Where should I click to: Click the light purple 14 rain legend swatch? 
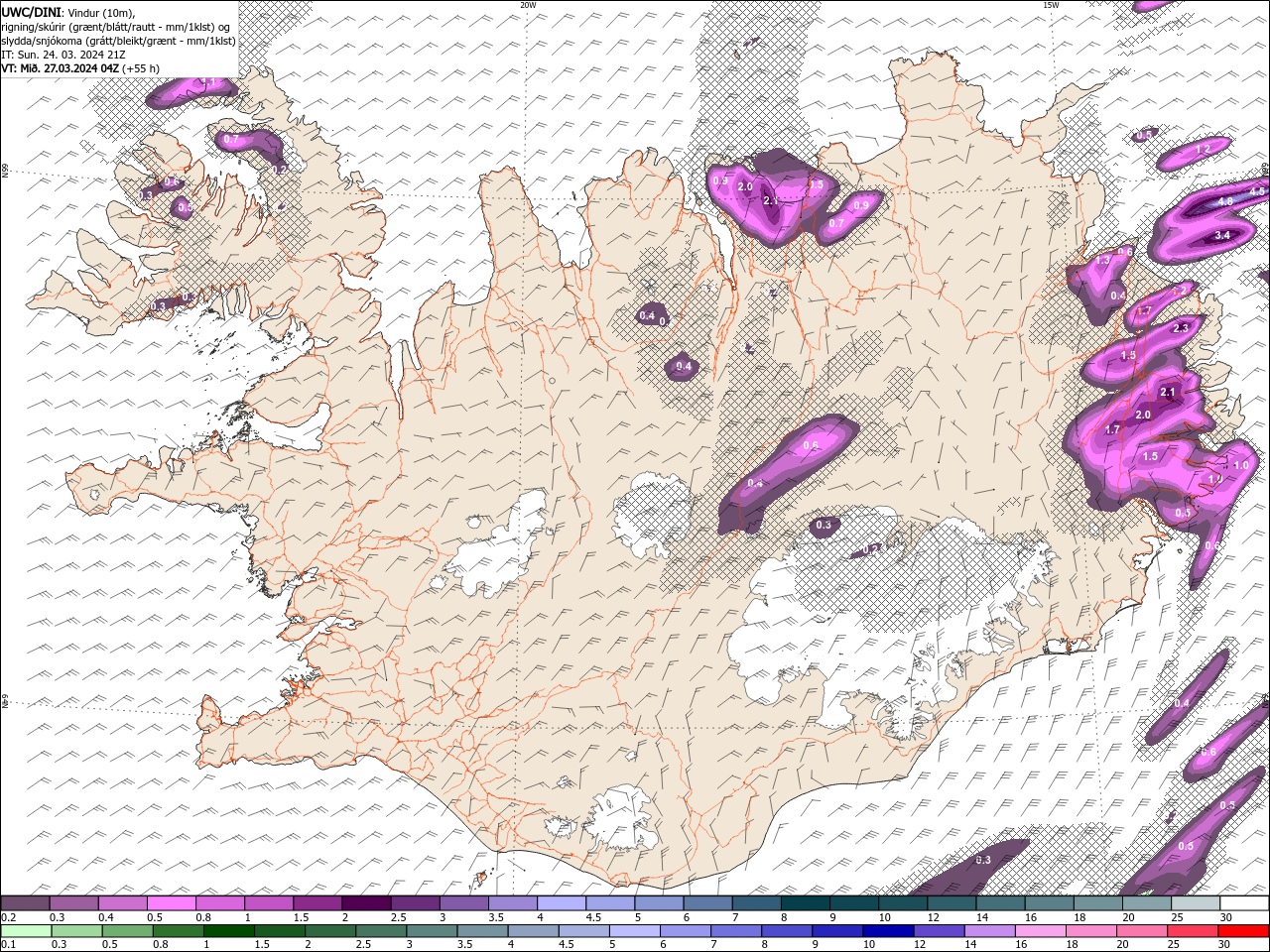coord(989,930)
